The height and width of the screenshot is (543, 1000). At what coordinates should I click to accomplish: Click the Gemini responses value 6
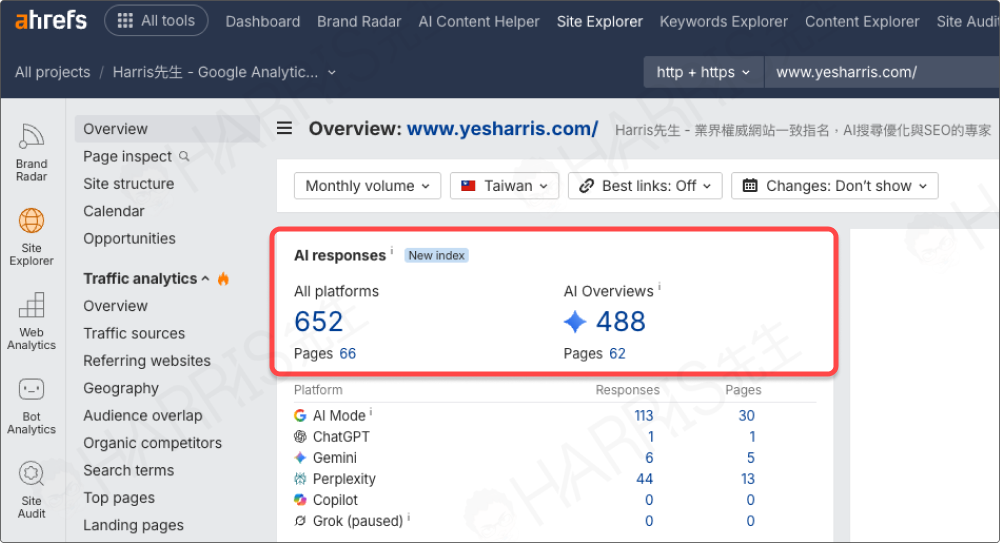tap(649, 458)
